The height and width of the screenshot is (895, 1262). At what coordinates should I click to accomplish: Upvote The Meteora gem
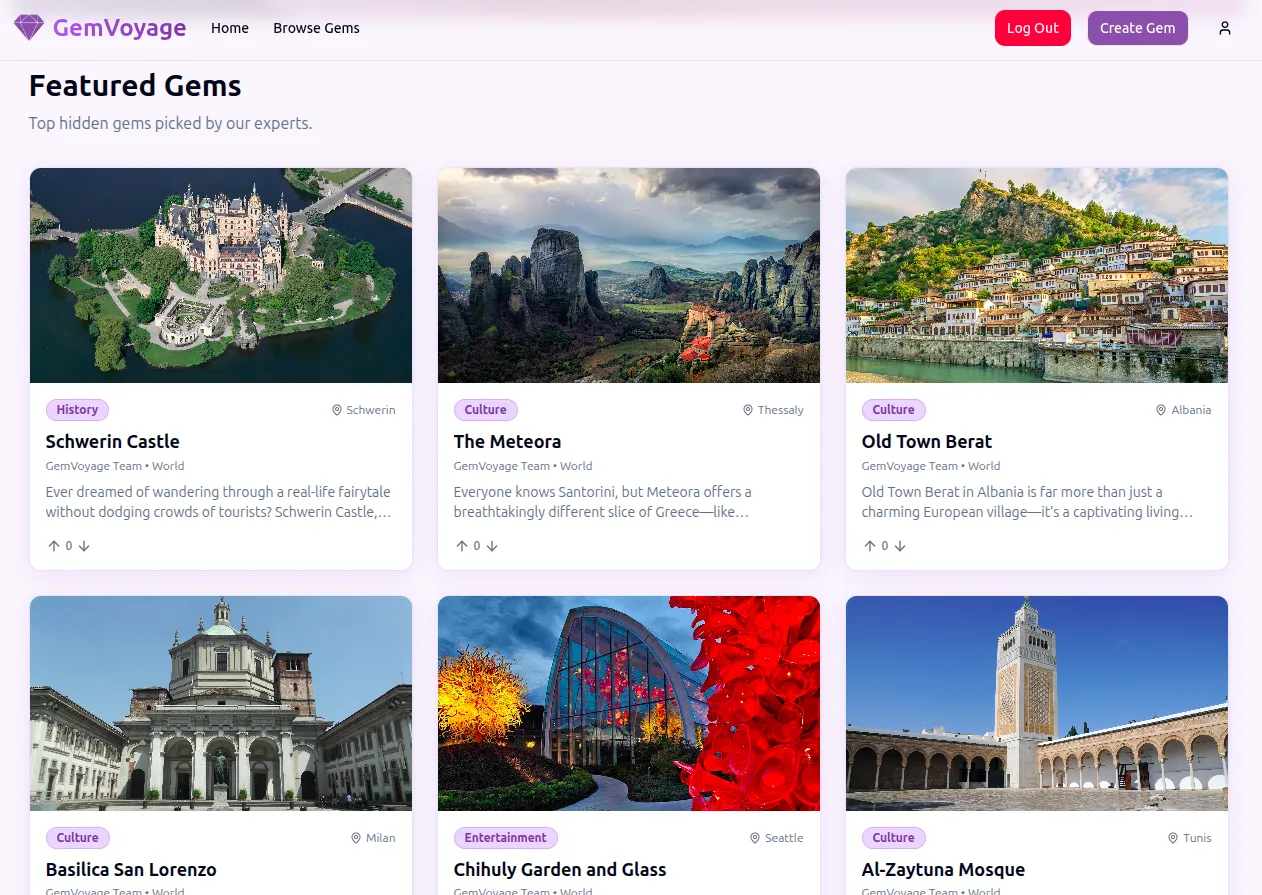click(x=462, y=546)
